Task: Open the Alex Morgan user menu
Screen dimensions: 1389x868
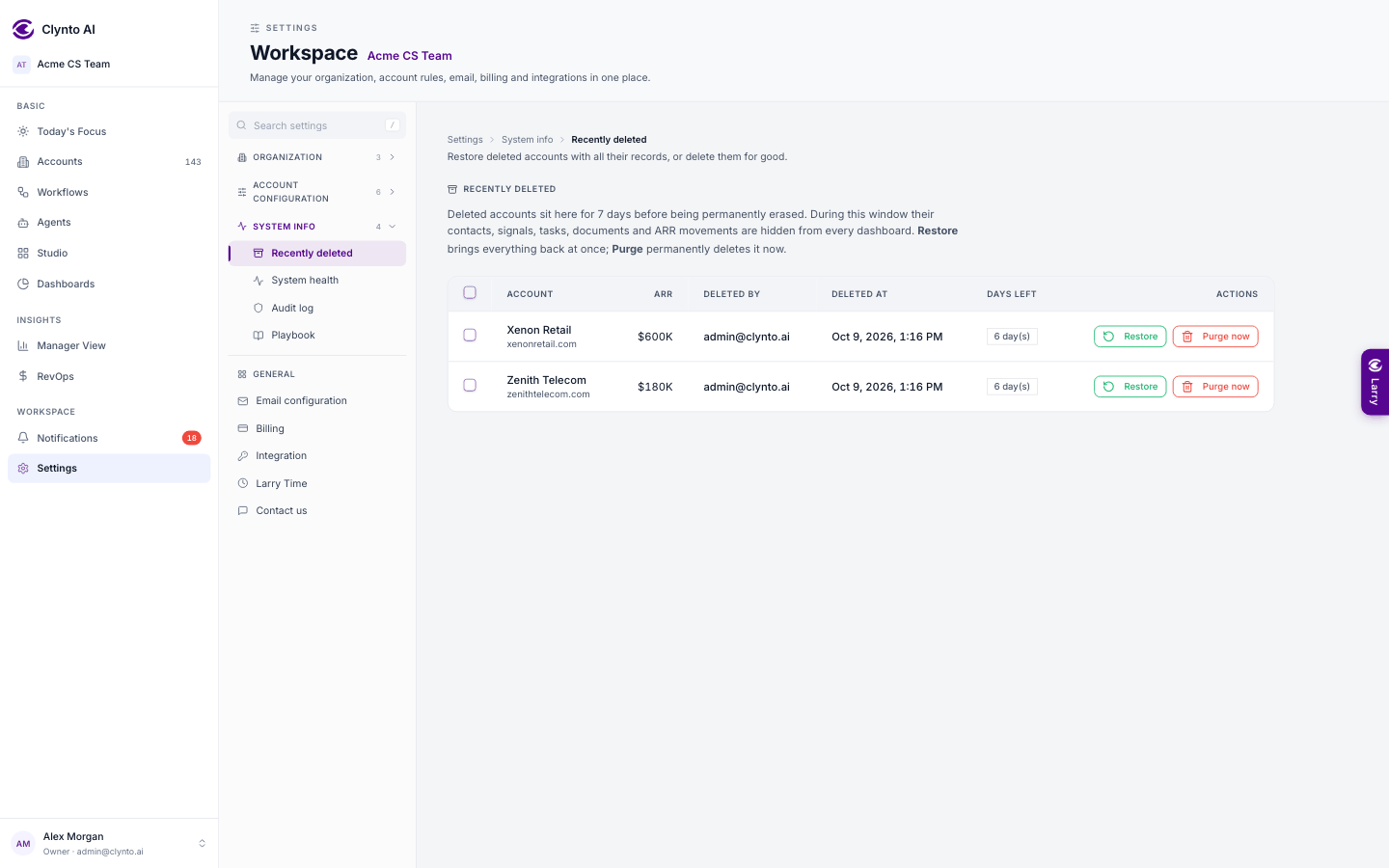Action: tap(109, 844)
